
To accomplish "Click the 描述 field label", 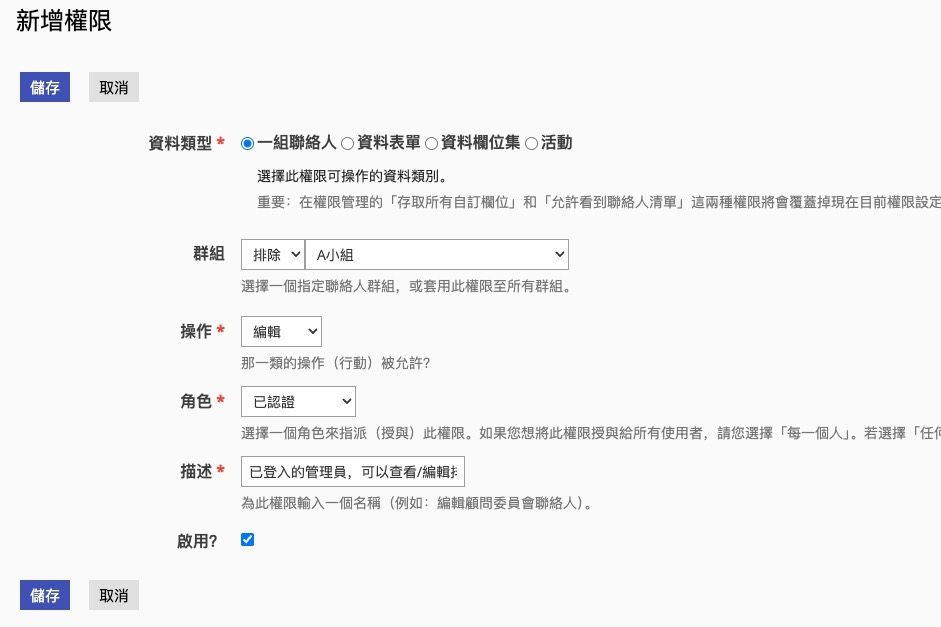I will tap(196, 471).
